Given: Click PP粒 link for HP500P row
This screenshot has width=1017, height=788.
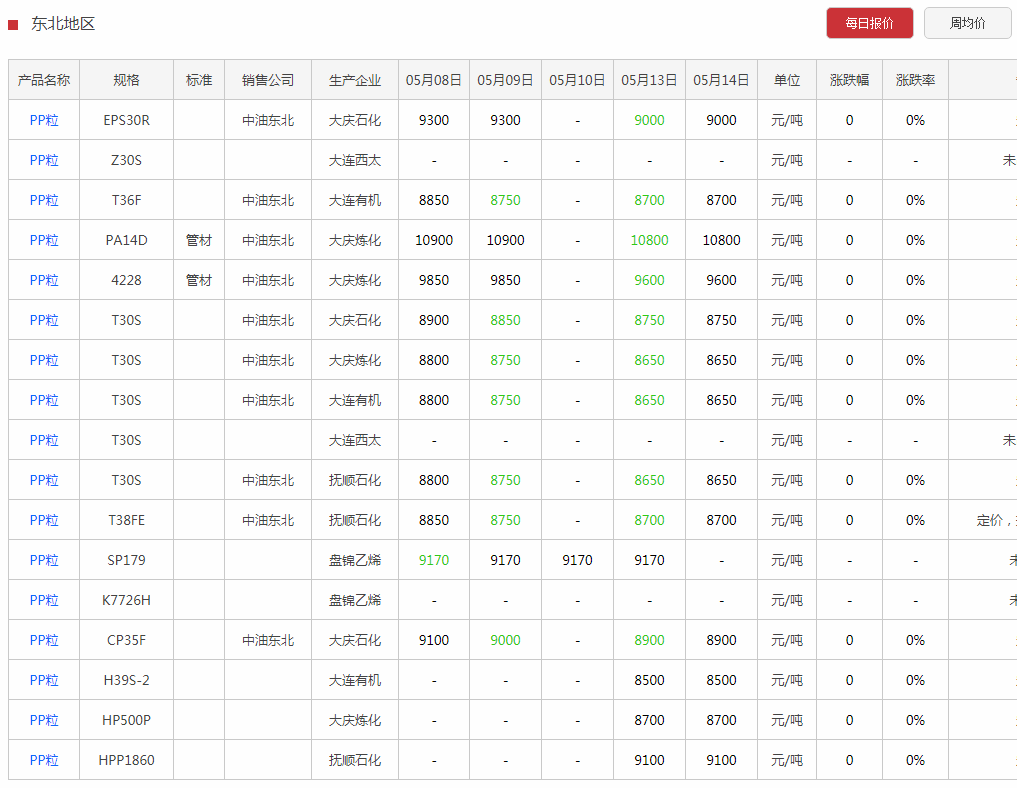Looking at the screenshot, I should [x=44, y=720].
